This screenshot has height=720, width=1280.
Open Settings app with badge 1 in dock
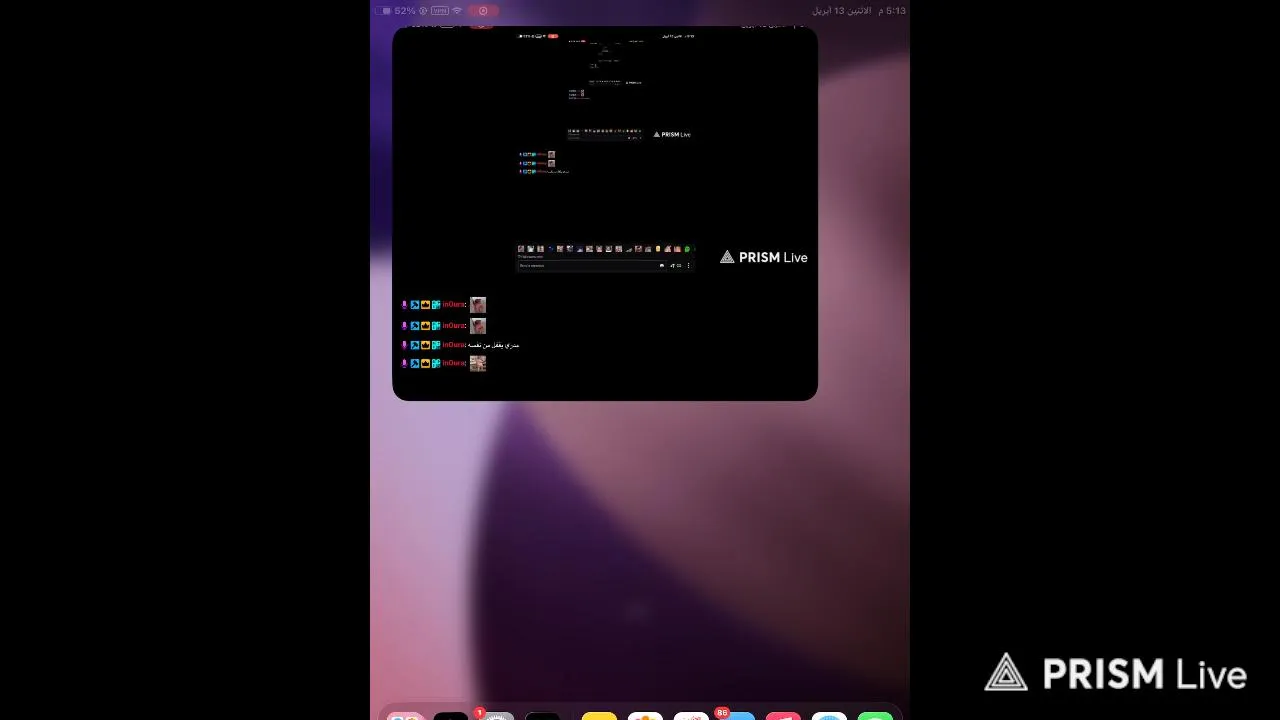coord(496,718)
